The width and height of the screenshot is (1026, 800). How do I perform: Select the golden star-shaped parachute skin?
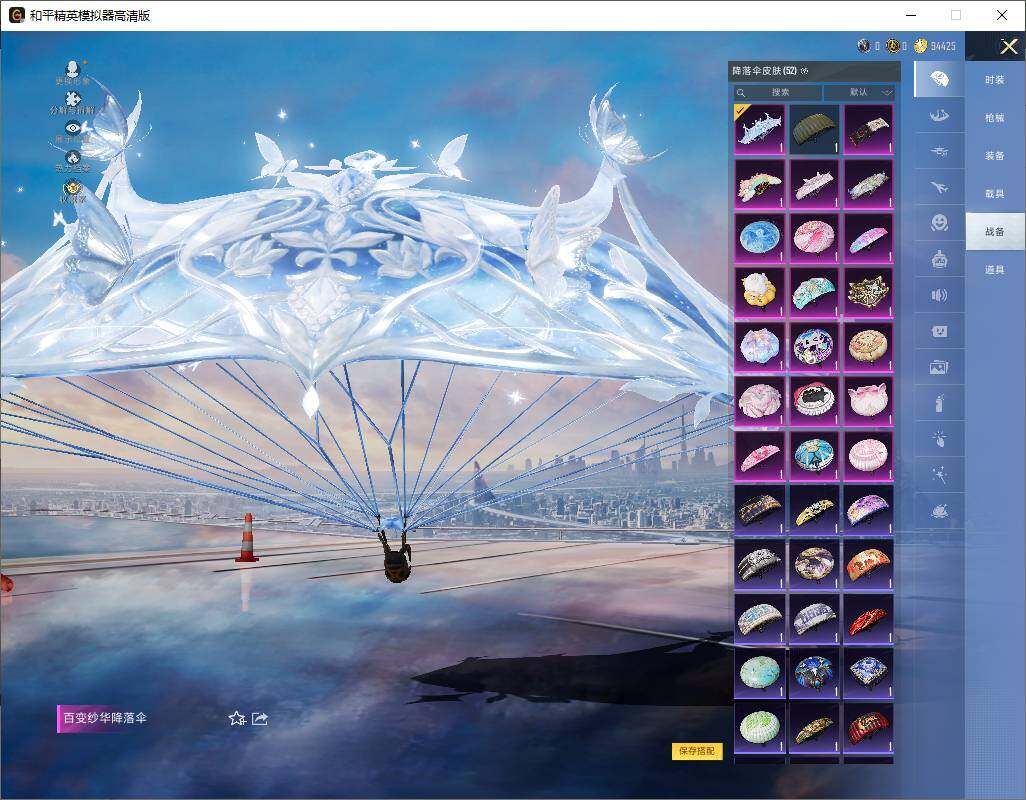[x=868, y=292]
